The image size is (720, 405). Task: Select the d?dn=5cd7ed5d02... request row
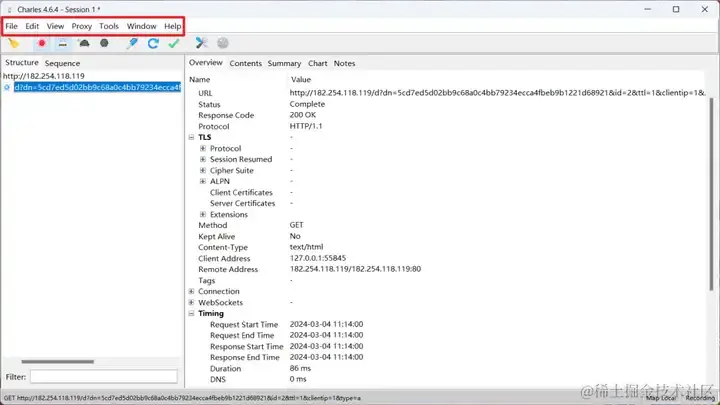pos(97,87)
